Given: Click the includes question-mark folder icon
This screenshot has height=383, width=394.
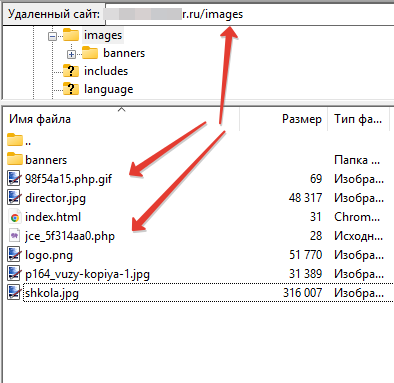Looking at the screenshot, I should pos(71,71).
